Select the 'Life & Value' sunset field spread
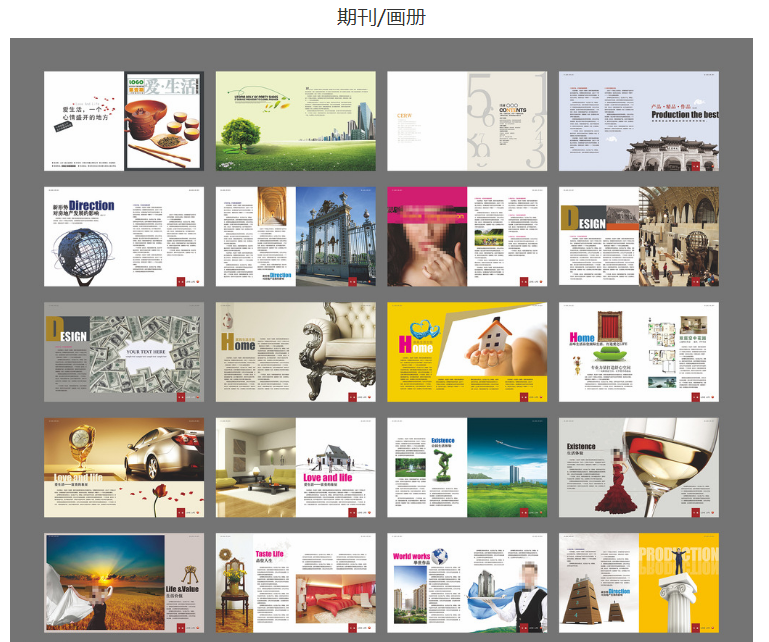 tap(124, 583)
